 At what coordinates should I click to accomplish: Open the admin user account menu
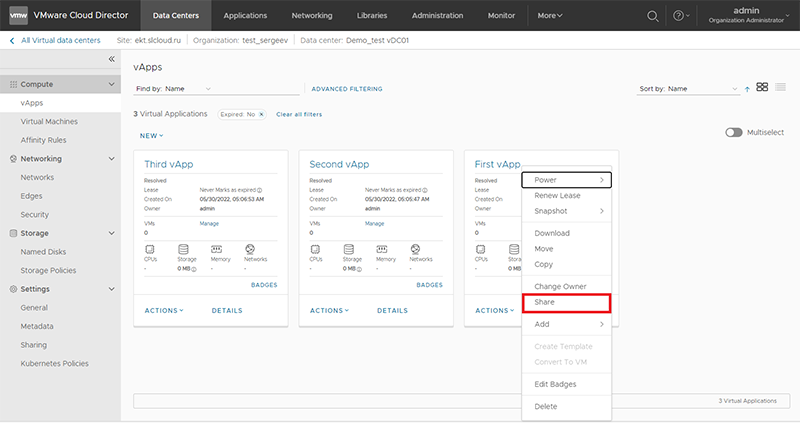749,15
